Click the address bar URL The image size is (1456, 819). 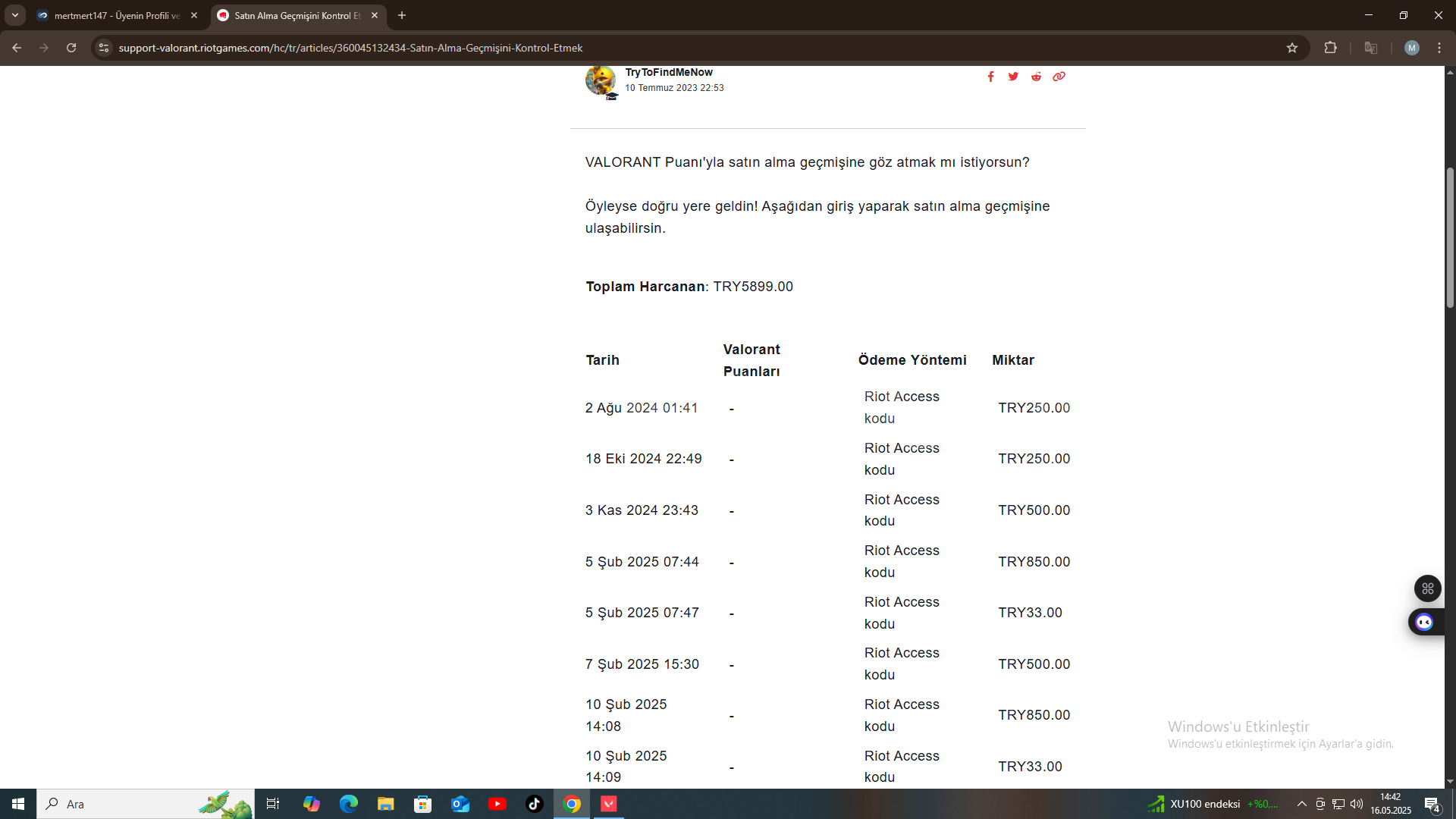pyautogui.click(x=350, y=48)
